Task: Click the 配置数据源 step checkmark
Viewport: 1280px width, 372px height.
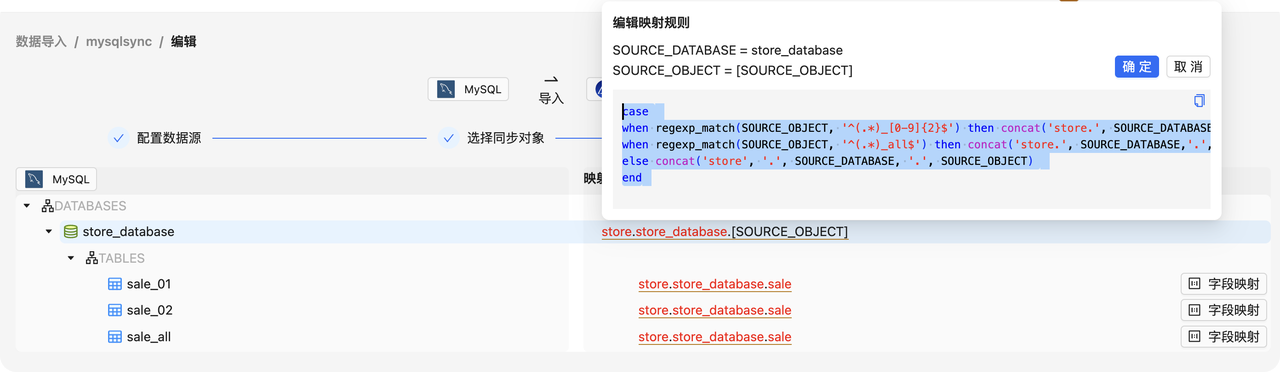Action: 118,138
